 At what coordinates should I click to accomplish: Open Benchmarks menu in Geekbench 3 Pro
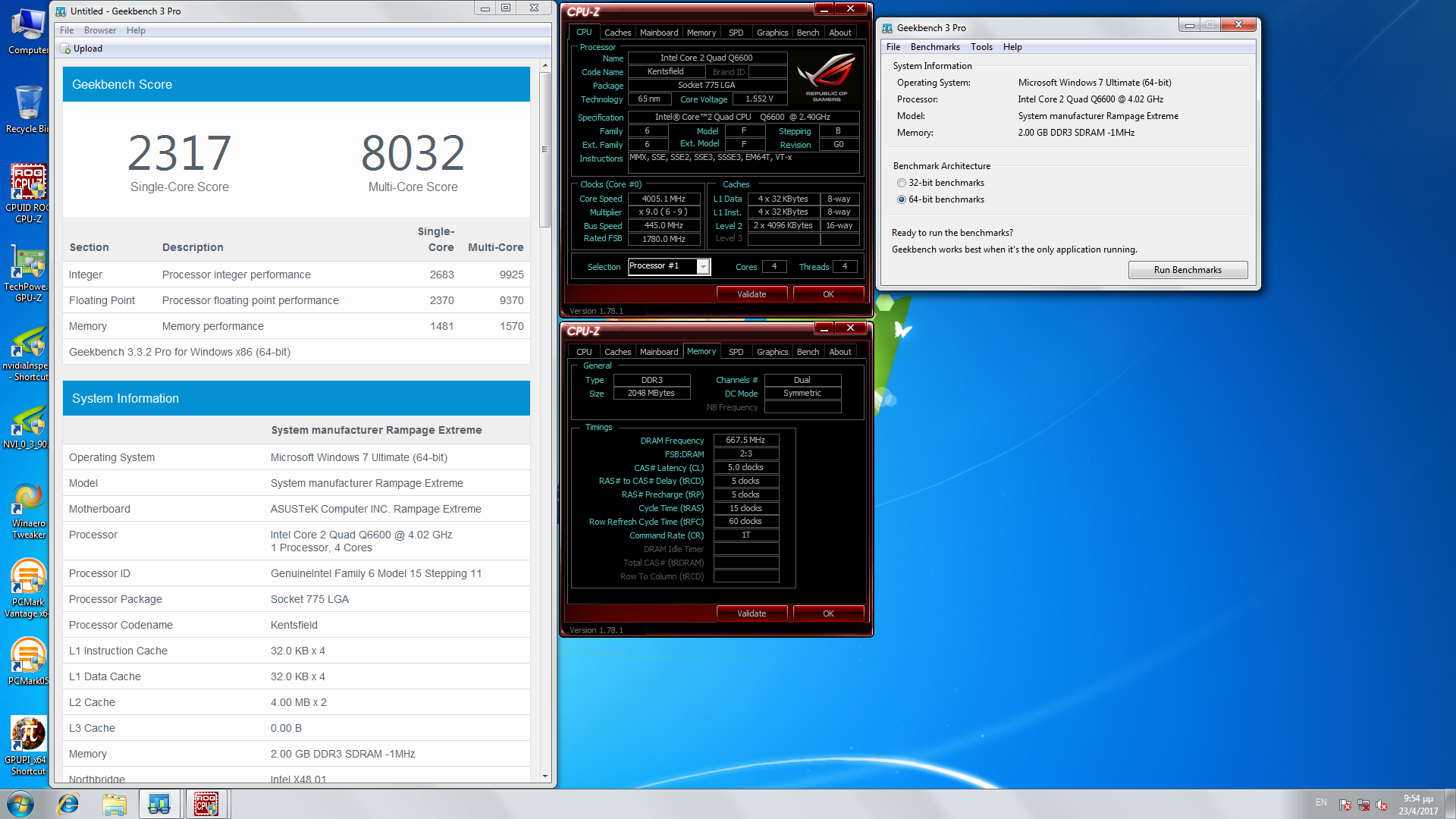coord(935,47)
